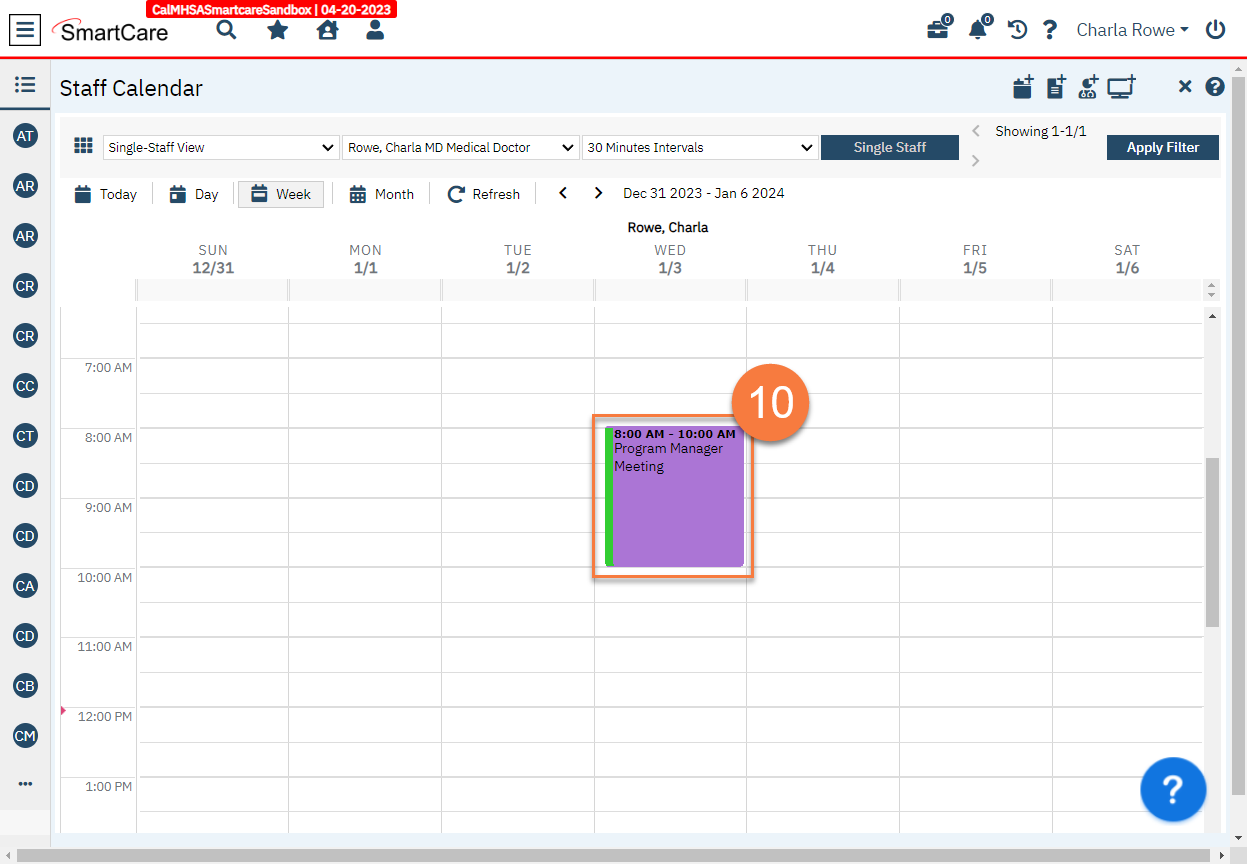Open the caseload briefcase icon

pos(937,30)
